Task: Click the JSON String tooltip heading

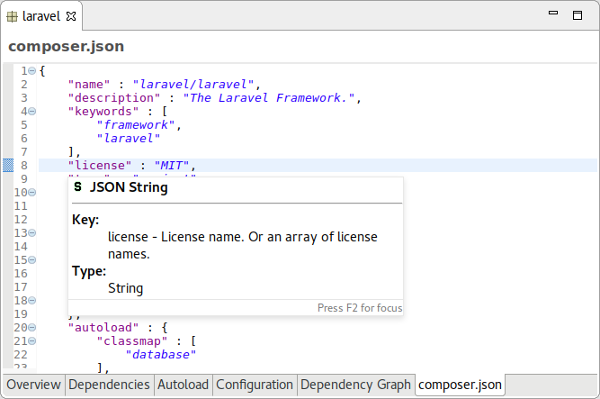Action: coord(129,187)
